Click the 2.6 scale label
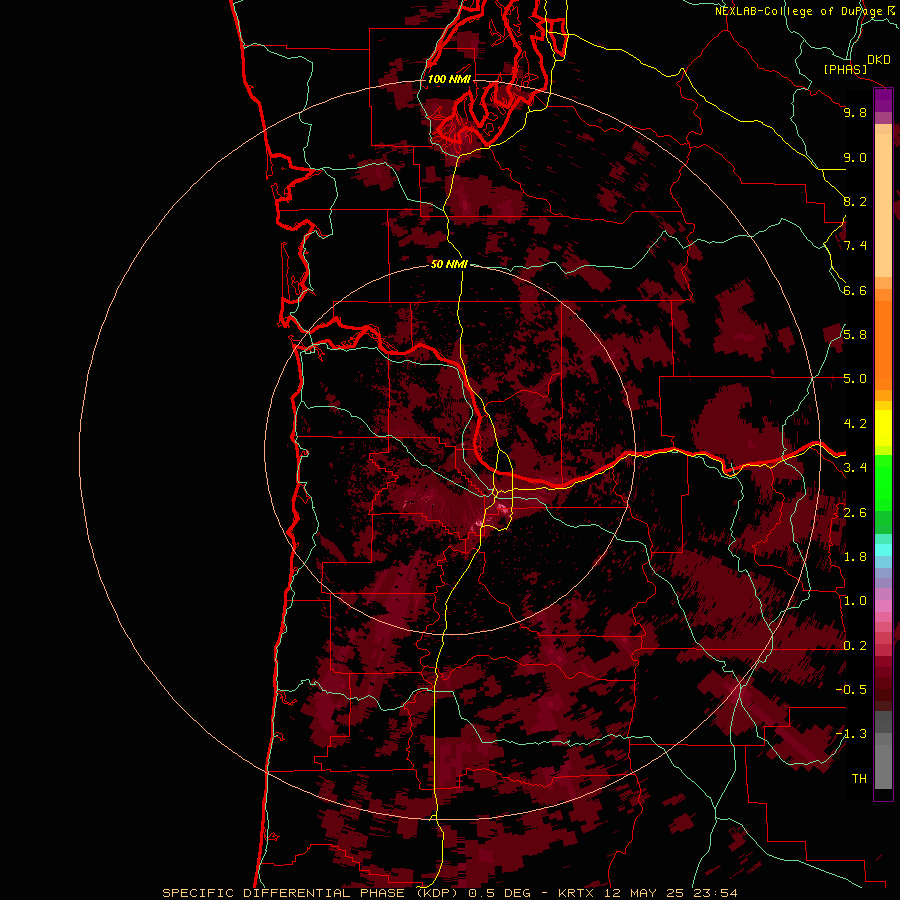 (855, 513)
